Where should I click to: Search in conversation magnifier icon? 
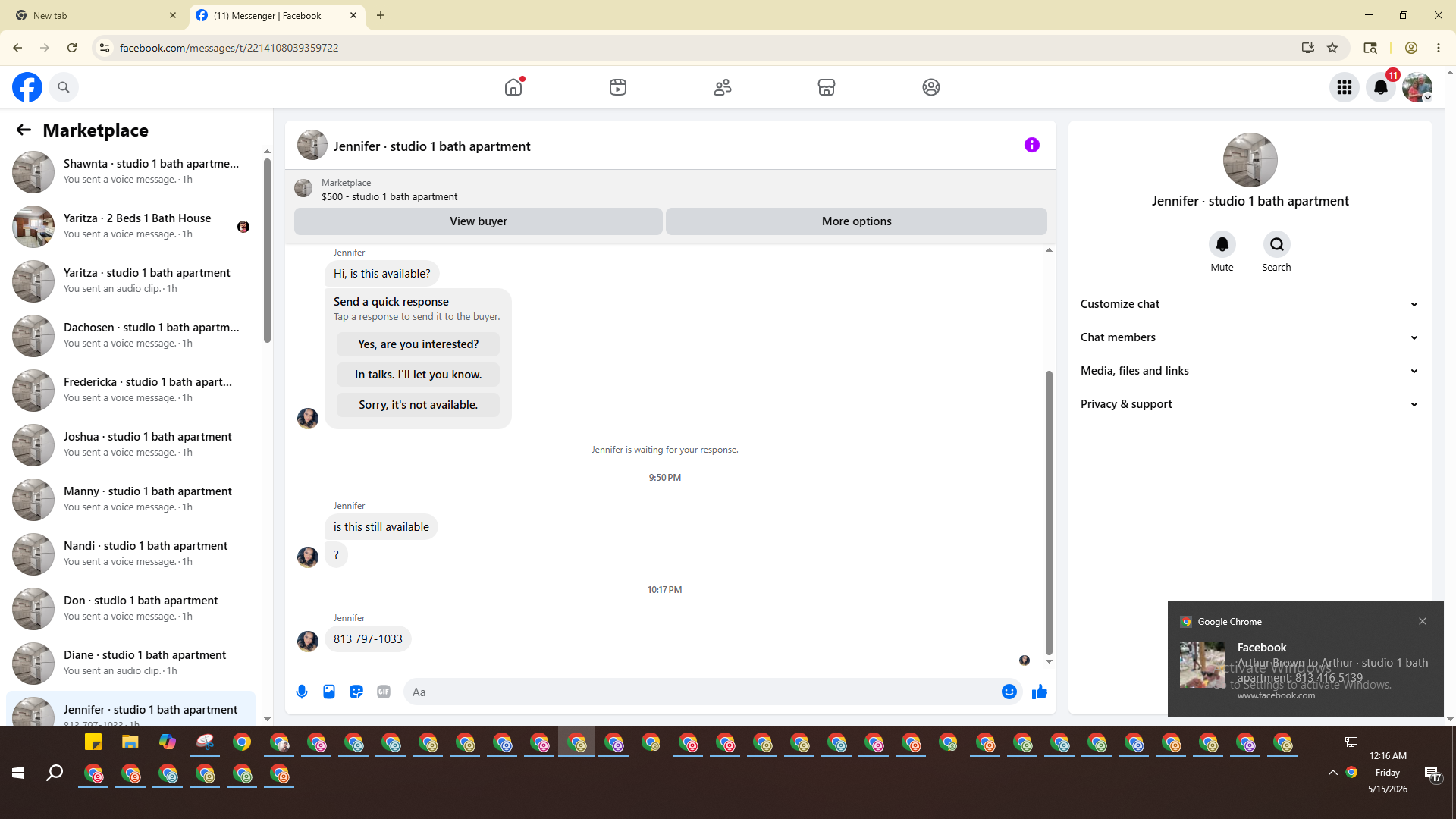click(x=1277, y=244)
